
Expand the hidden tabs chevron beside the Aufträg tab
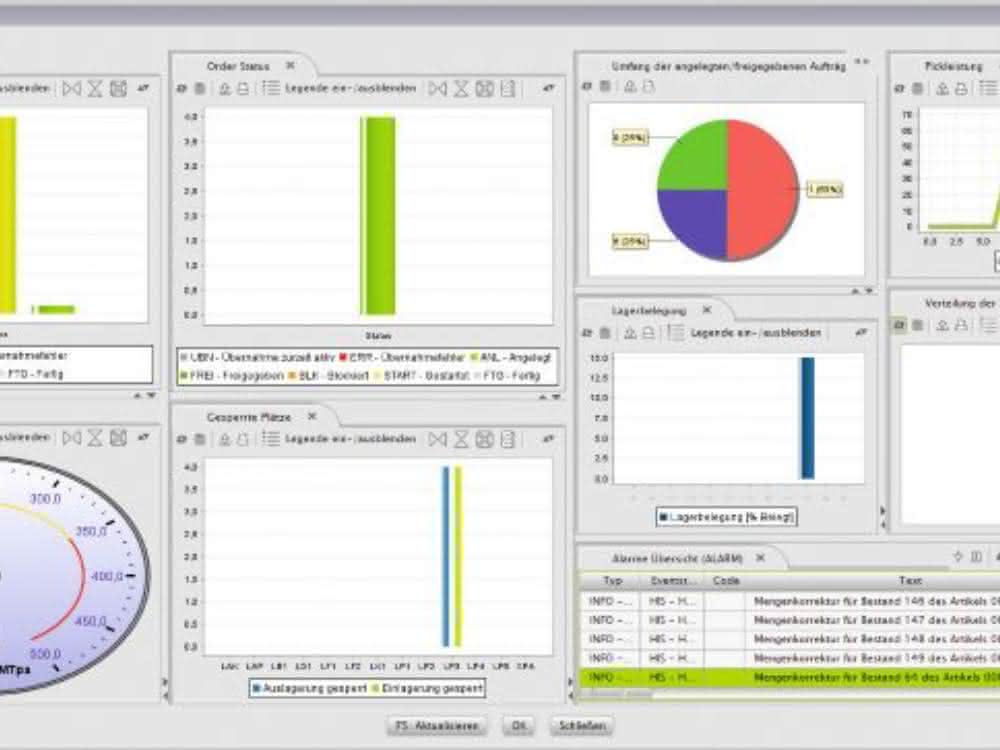pyautogui.click(x=862, y=62)
